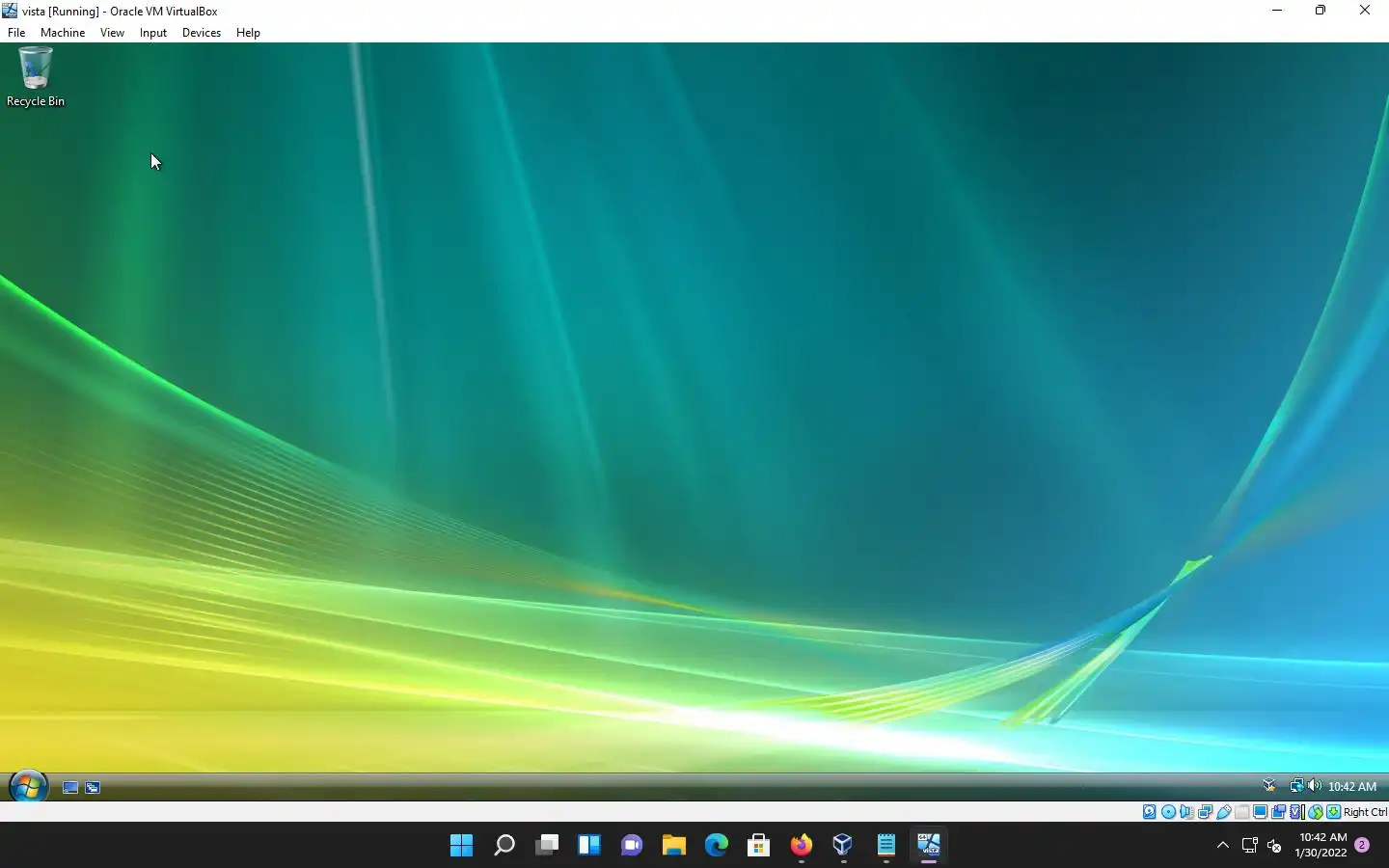Click VirtualBox hard disk activity indicator
This screenshot has height=868, width=1389.
coord(1150,811)
